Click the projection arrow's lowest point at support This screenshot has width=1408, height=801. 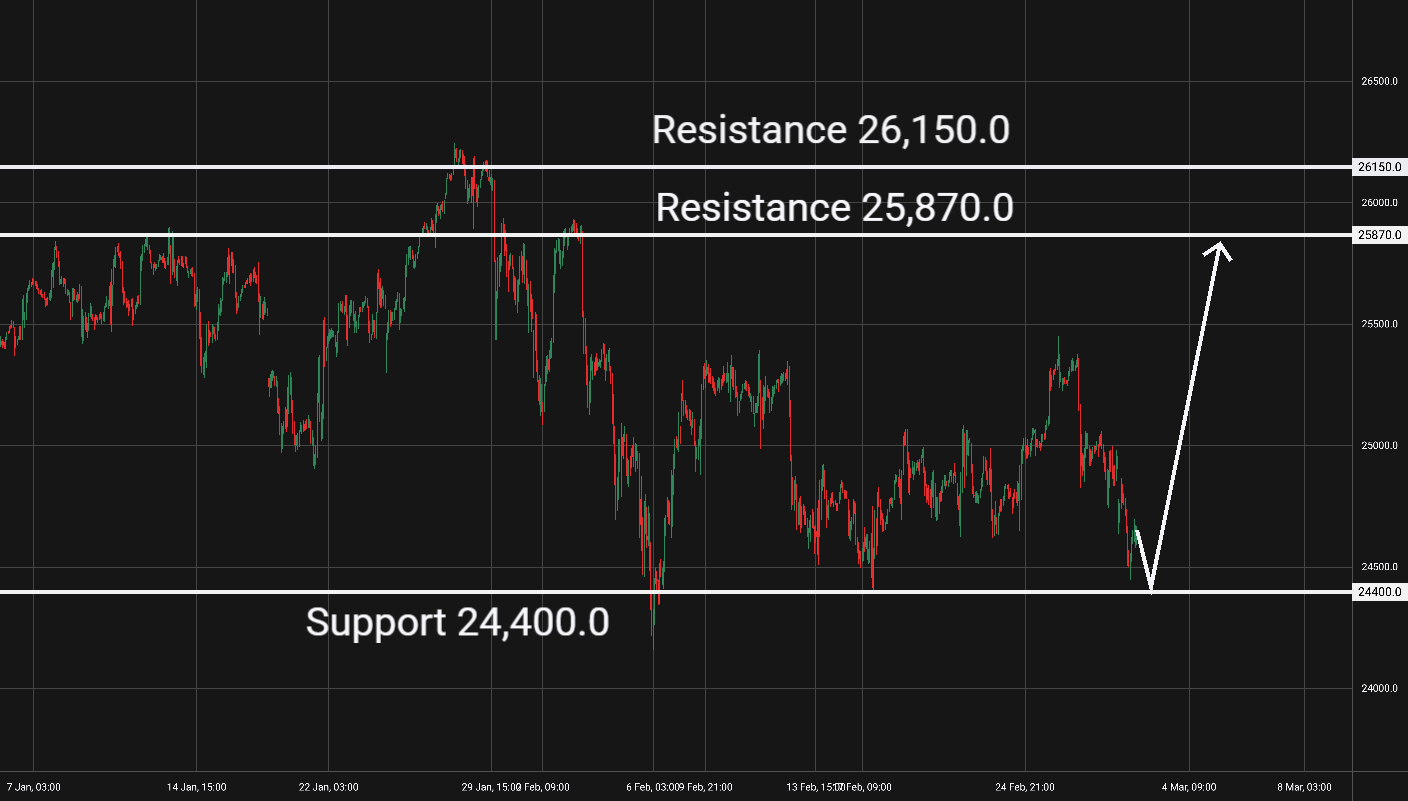[1152, 588]
